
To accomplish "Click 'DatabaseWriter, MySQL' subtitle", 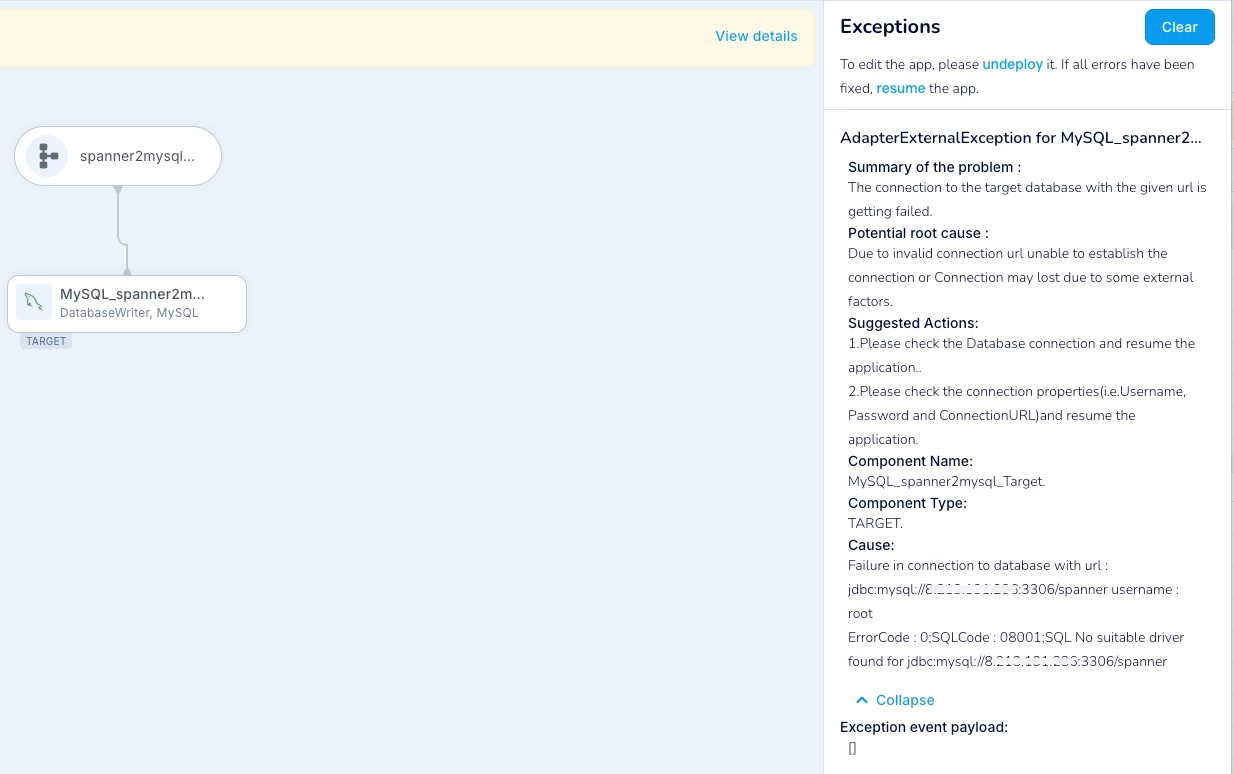I will click(x=129, y=313).
